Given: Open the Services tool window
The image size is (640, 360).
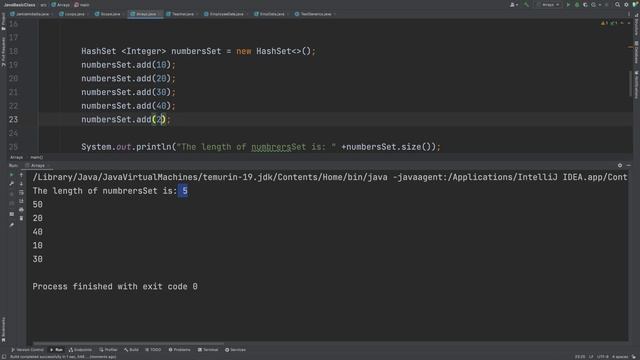Looking at the screenshot, I should (x=235, y=350).
